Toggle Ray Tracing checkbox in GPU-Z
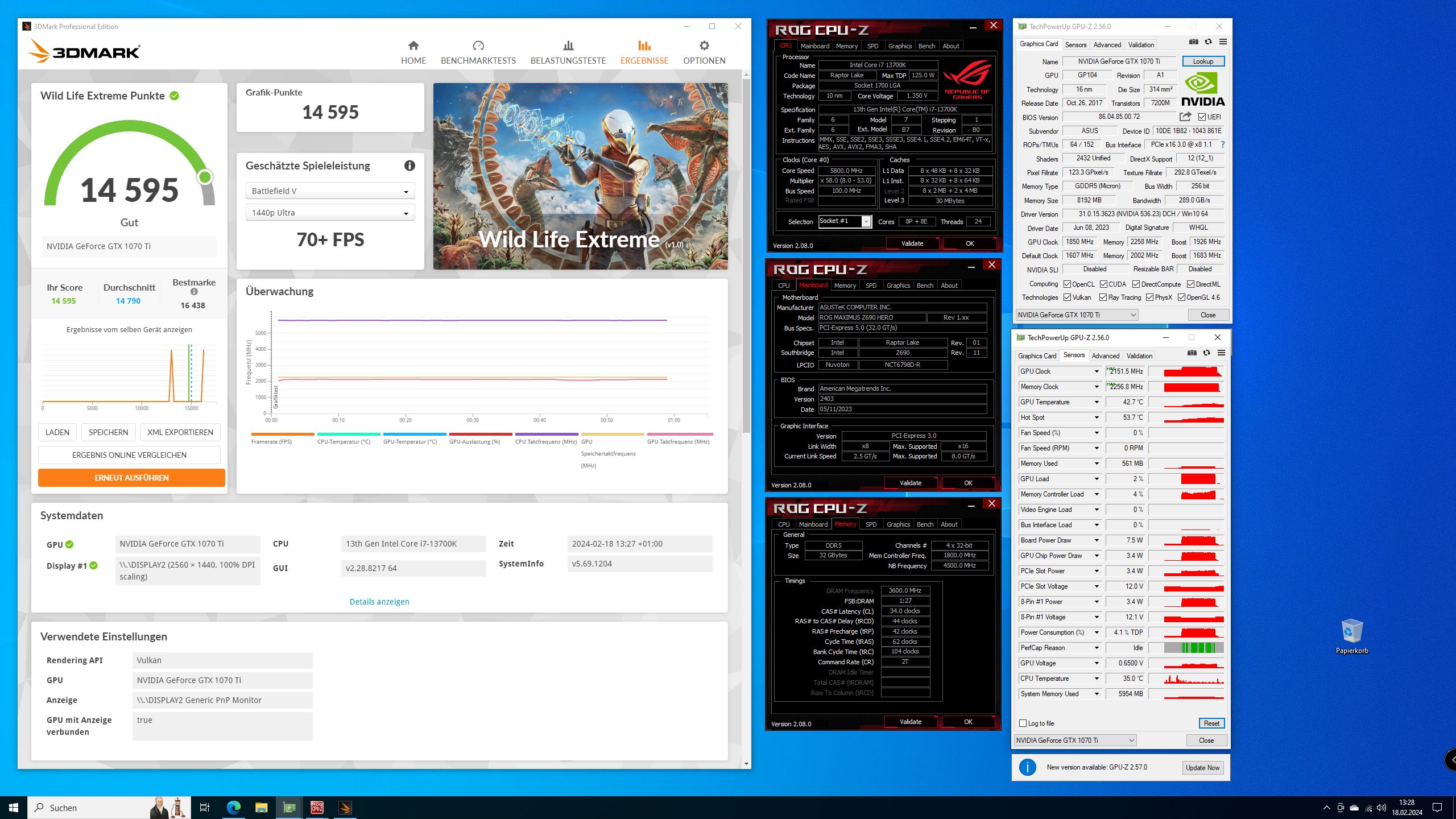The width and height of the screenshot is (1456, 819). point(1103,297)
